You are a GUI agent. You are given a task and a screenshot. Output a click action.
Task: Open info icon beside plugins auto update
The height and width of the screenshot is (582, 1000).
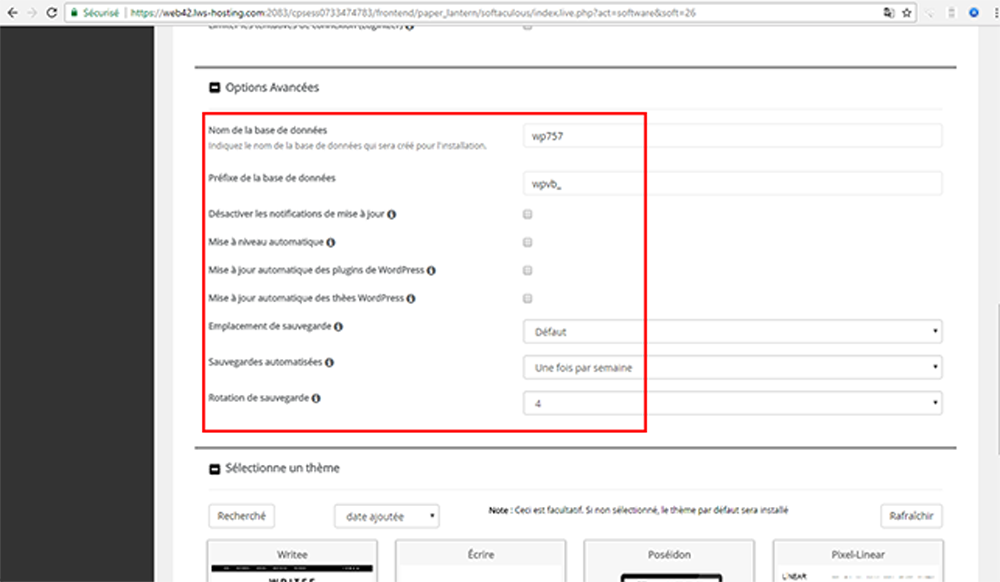(431, 270)
